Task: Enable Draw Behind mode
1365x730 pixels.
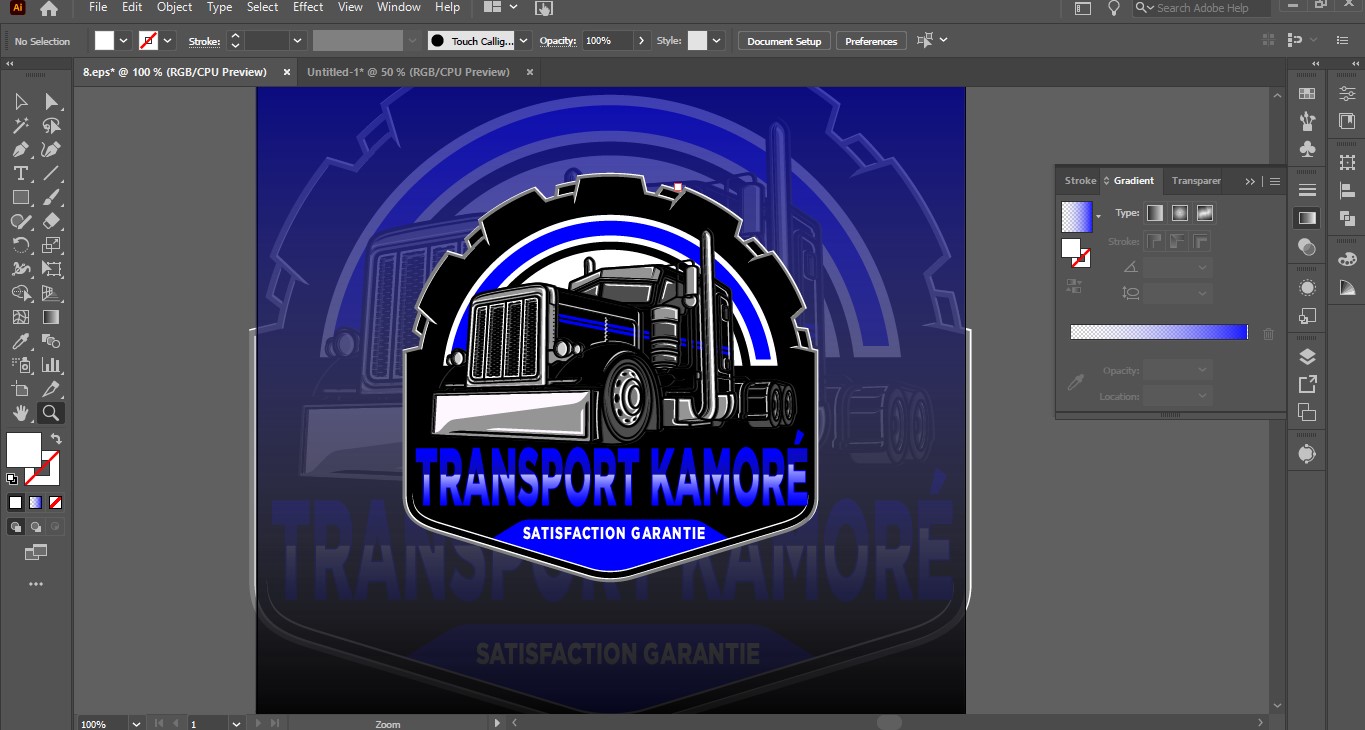Action: coord(36,526)
